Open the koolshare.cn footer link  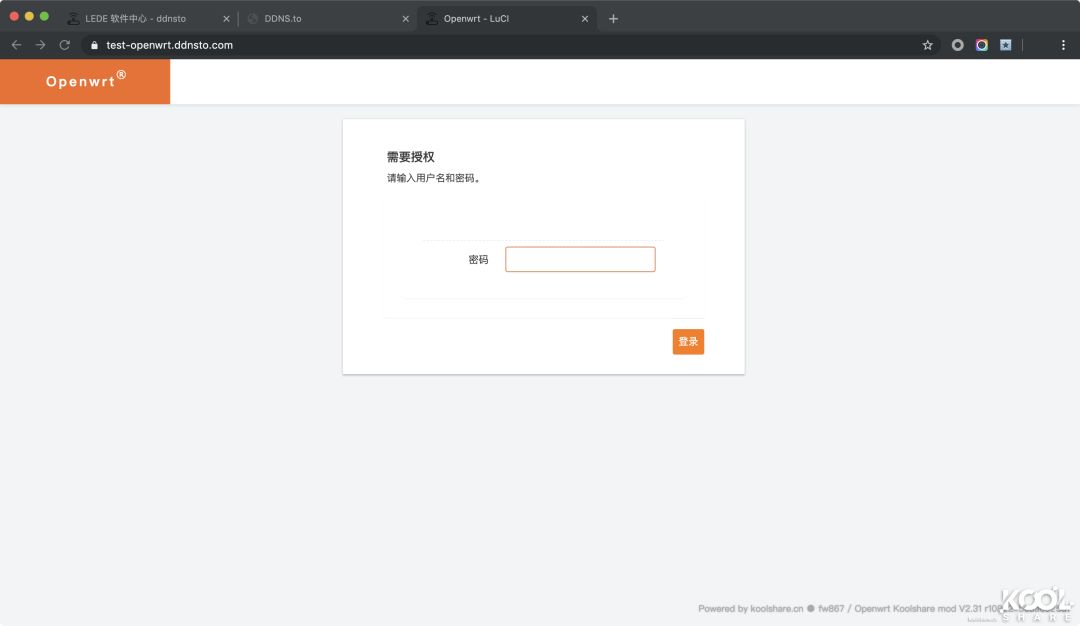point(777,608)
